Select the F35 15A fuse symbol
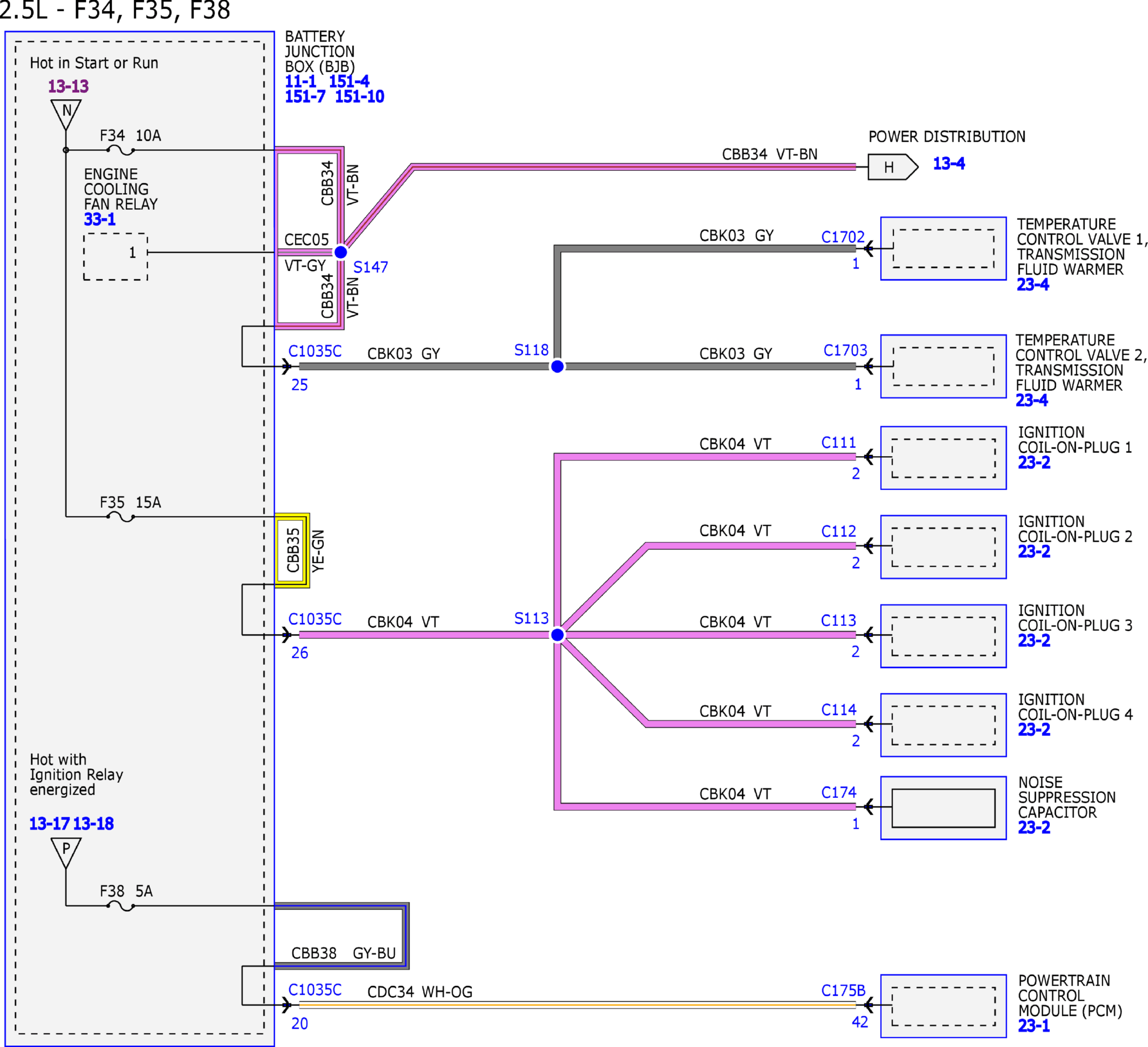 click(120, 516)
